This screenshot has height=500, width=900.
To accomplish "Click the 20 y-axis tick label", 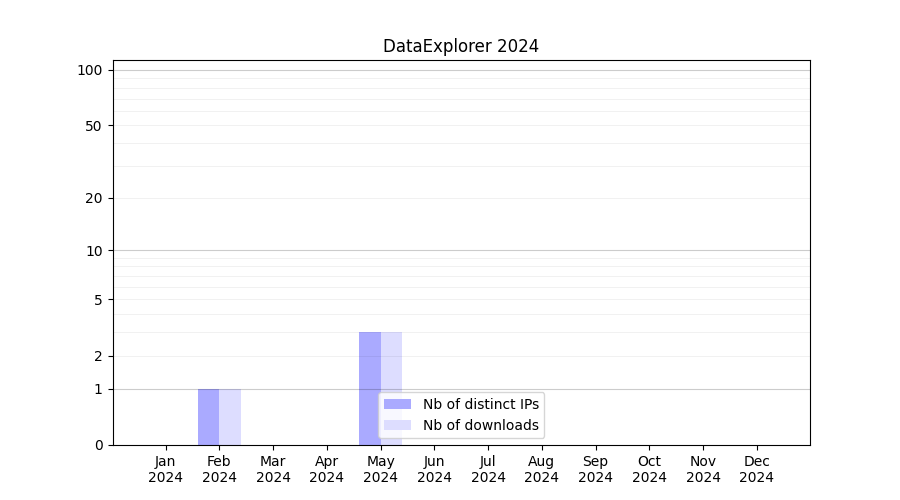I will [94, 198].
